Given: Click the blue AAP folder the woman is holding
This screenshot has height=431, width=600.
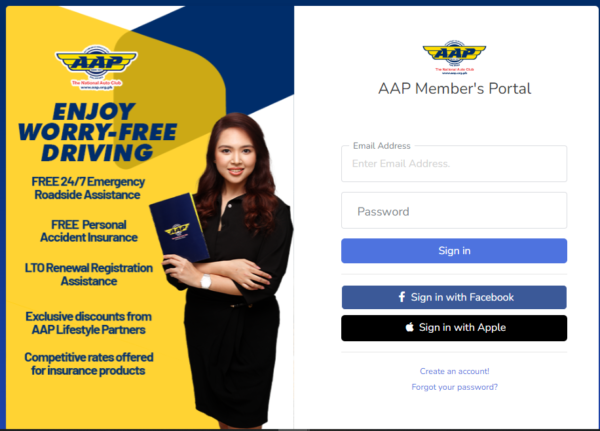Looking at the screenshot, I should click(178, 229).
